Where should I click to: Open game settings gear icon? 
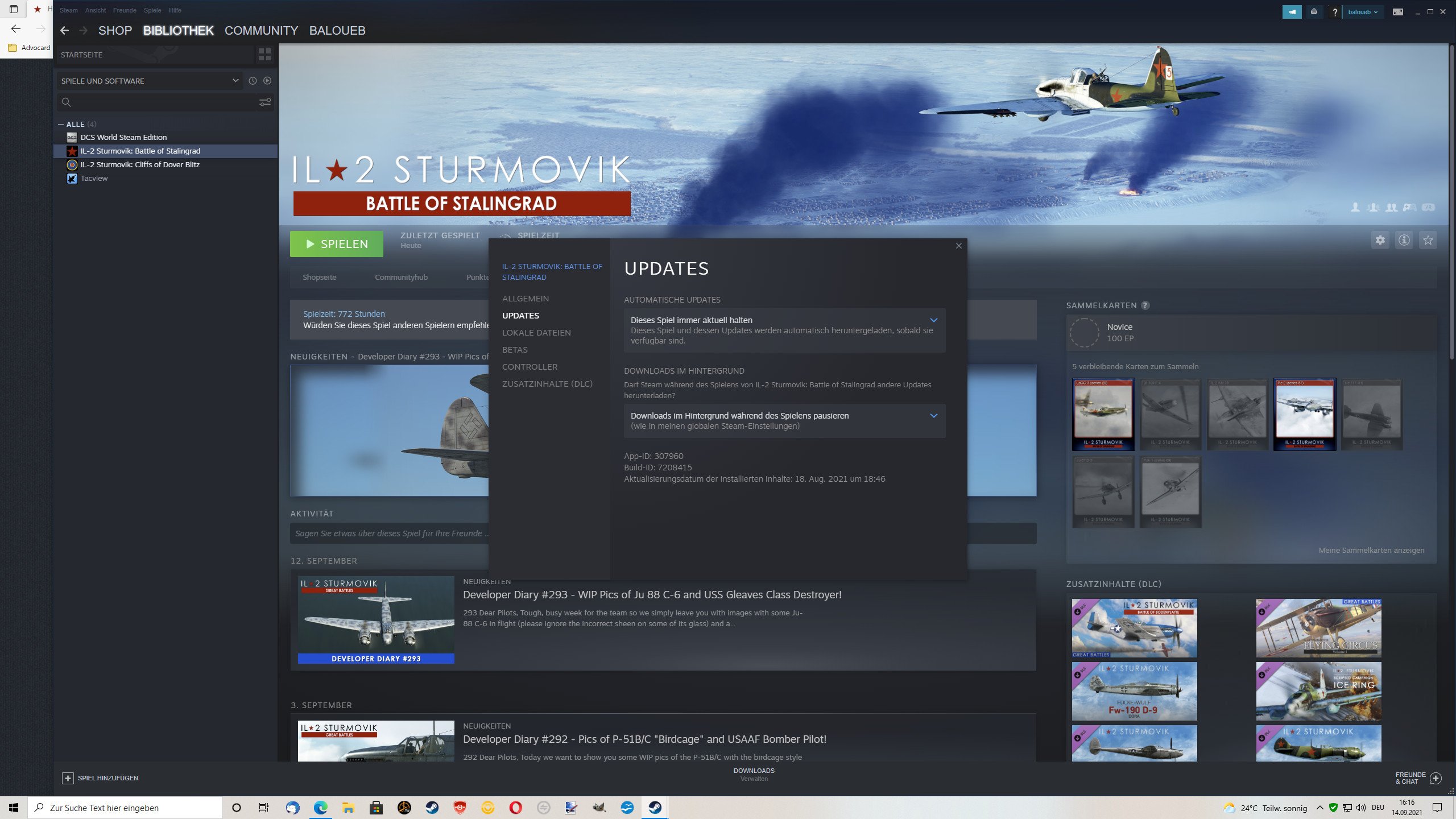1380,240
